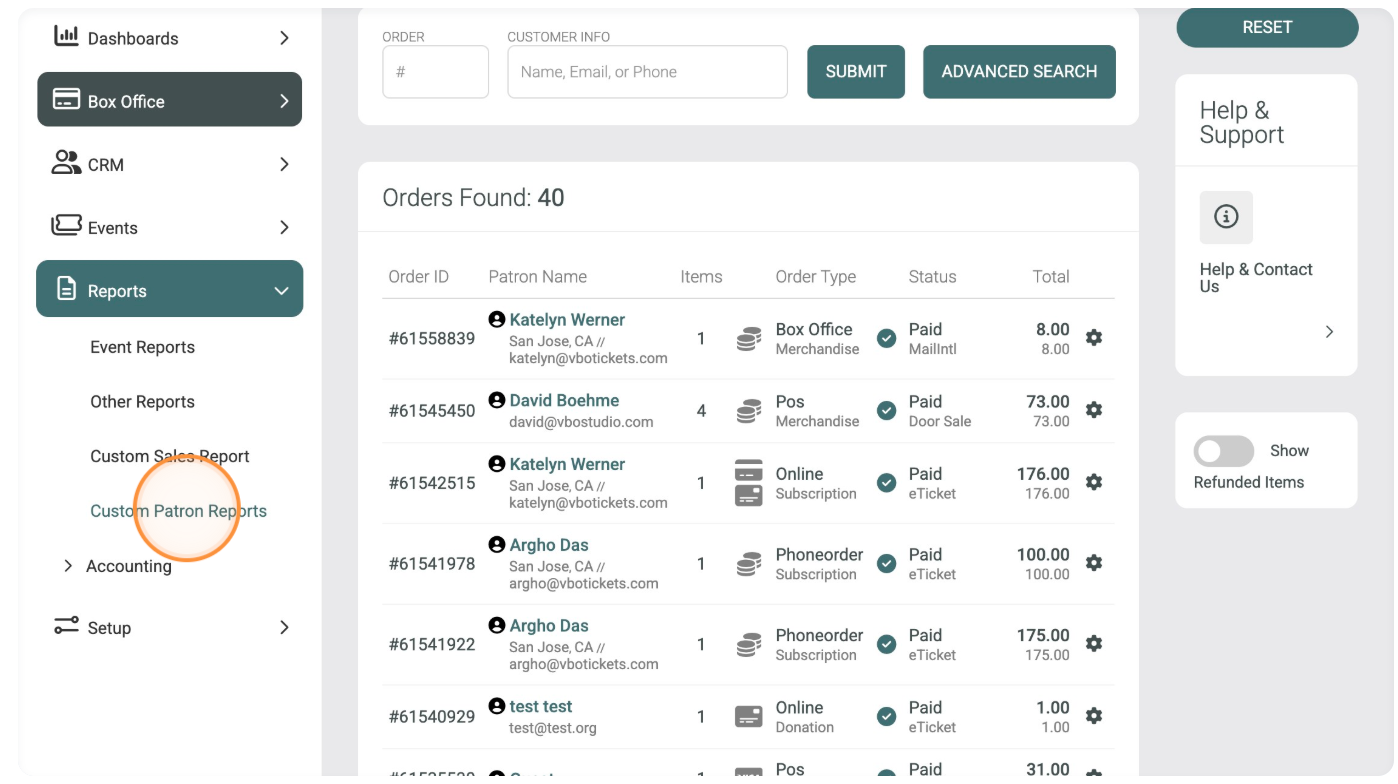Click the Events ticket icon
The width and height of the screenshot is (1398, 784).
66,226
